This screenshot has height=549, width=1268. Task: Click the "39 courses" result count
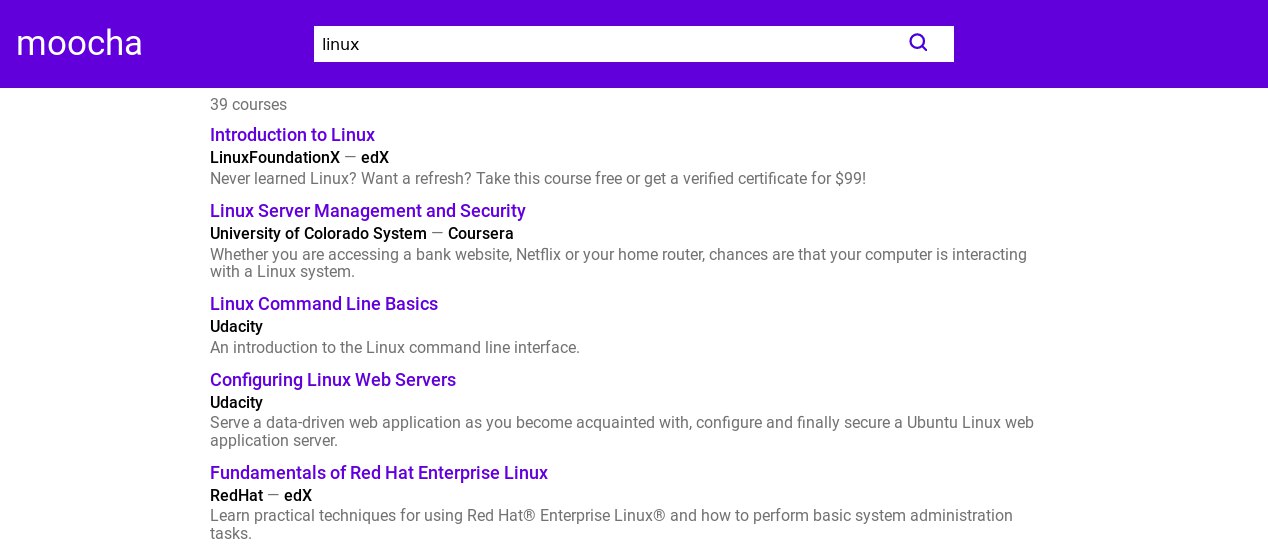[x=248, y=105]
